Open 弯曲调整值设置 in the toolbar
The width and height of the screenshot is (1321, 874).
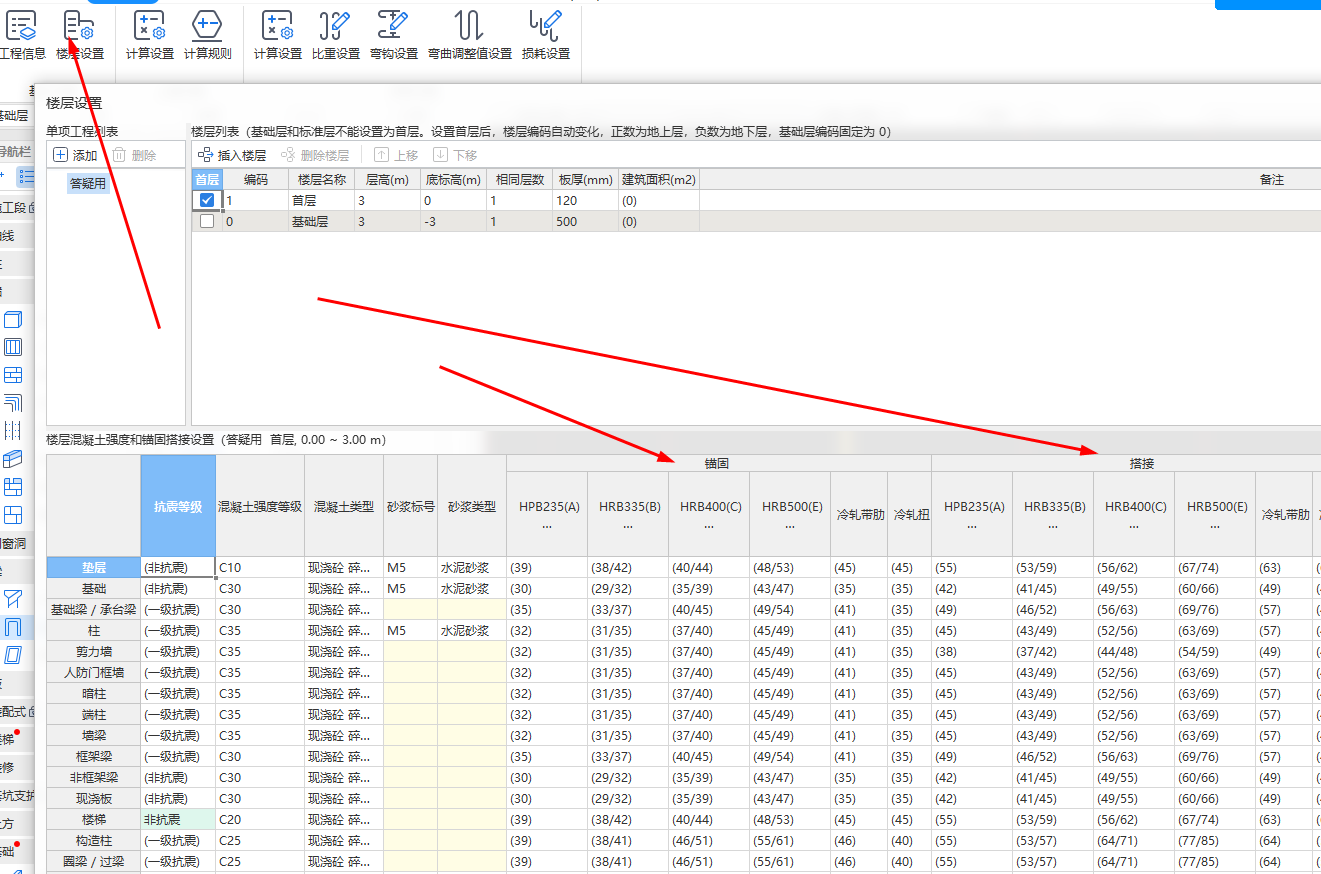(x=469, y=34)
